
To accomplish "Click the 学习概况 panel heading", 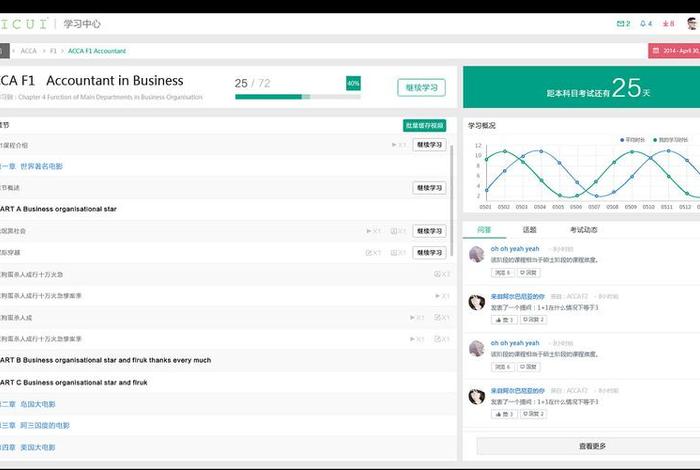I will click(x=482, y=125).
